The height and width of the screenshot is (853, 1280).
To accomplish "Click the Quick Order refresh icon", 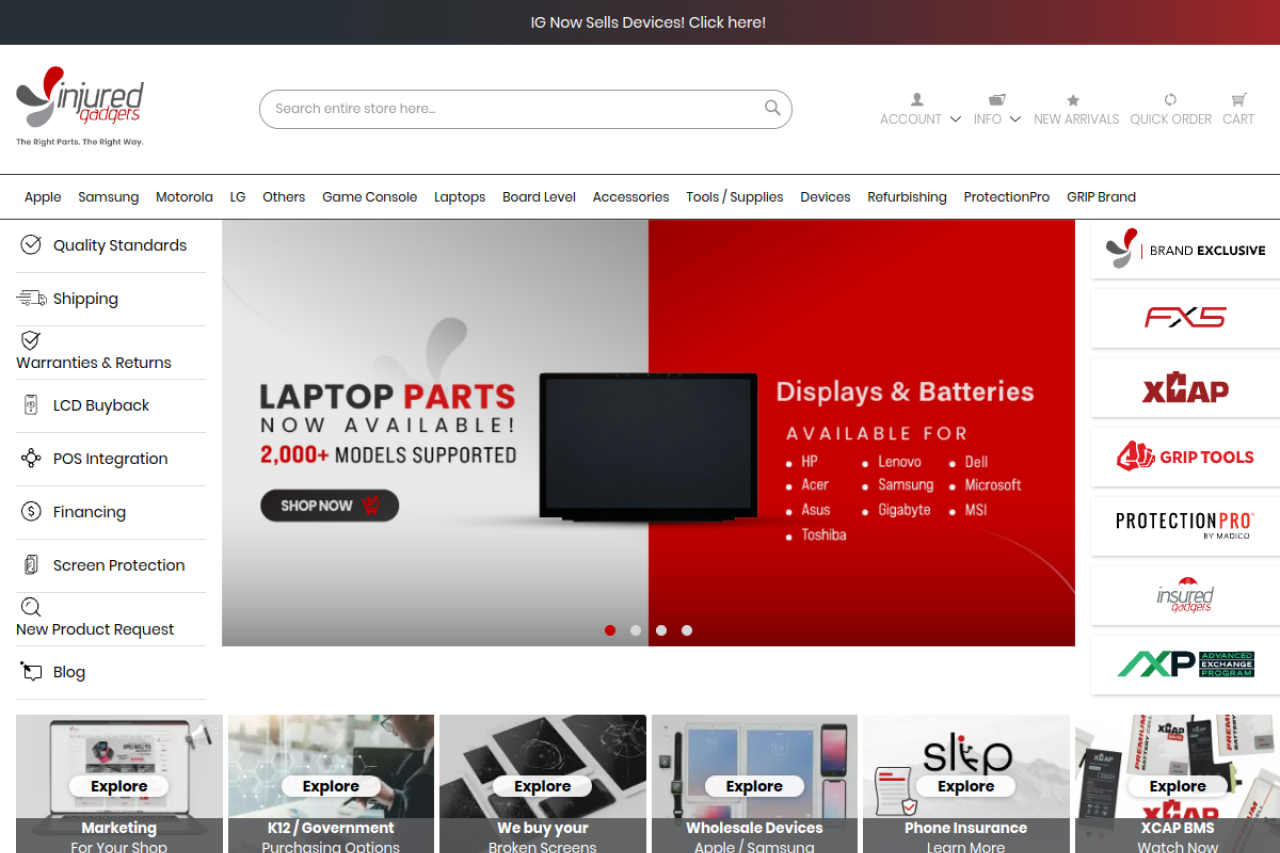I will (x=1170, y=100).
